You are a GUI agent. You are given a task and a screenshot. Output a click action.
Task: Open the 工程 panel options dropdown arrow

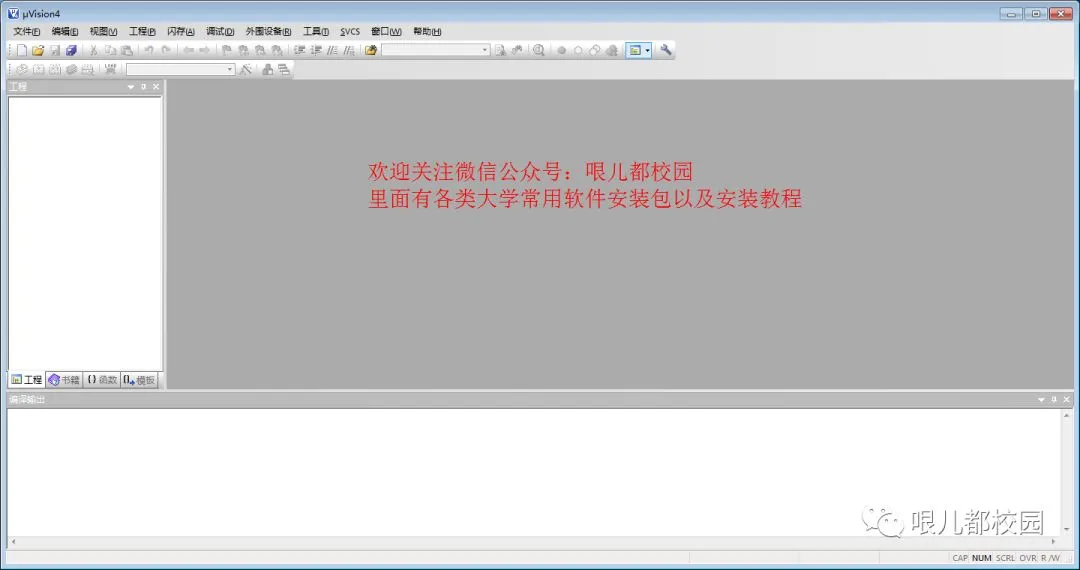pyautogui.click(x=131, y=87)
